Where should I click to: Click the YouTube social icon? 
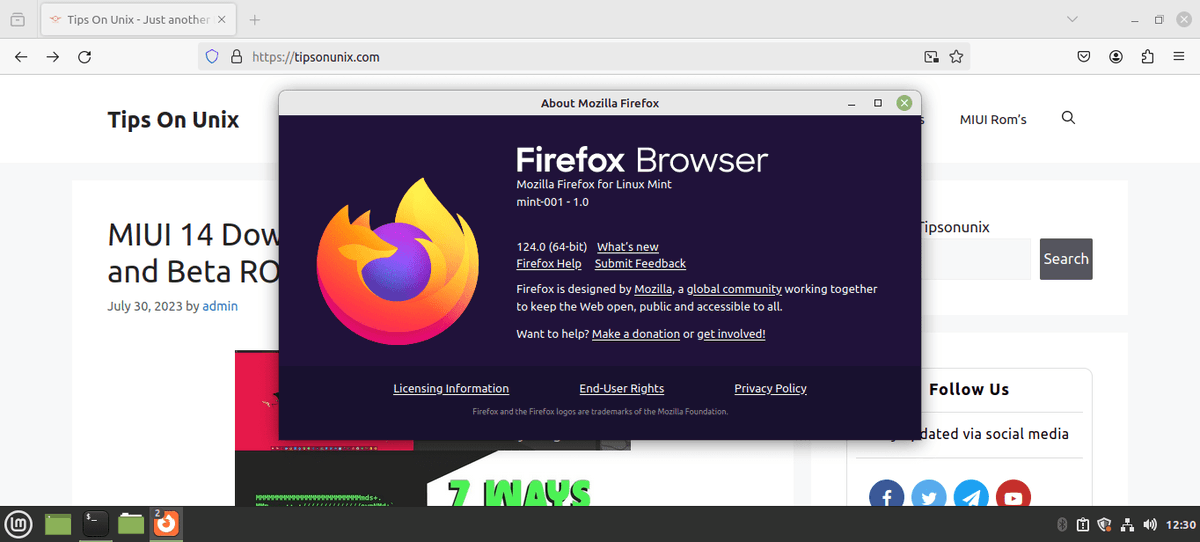pyautogui.click(x=1013, y=495)
